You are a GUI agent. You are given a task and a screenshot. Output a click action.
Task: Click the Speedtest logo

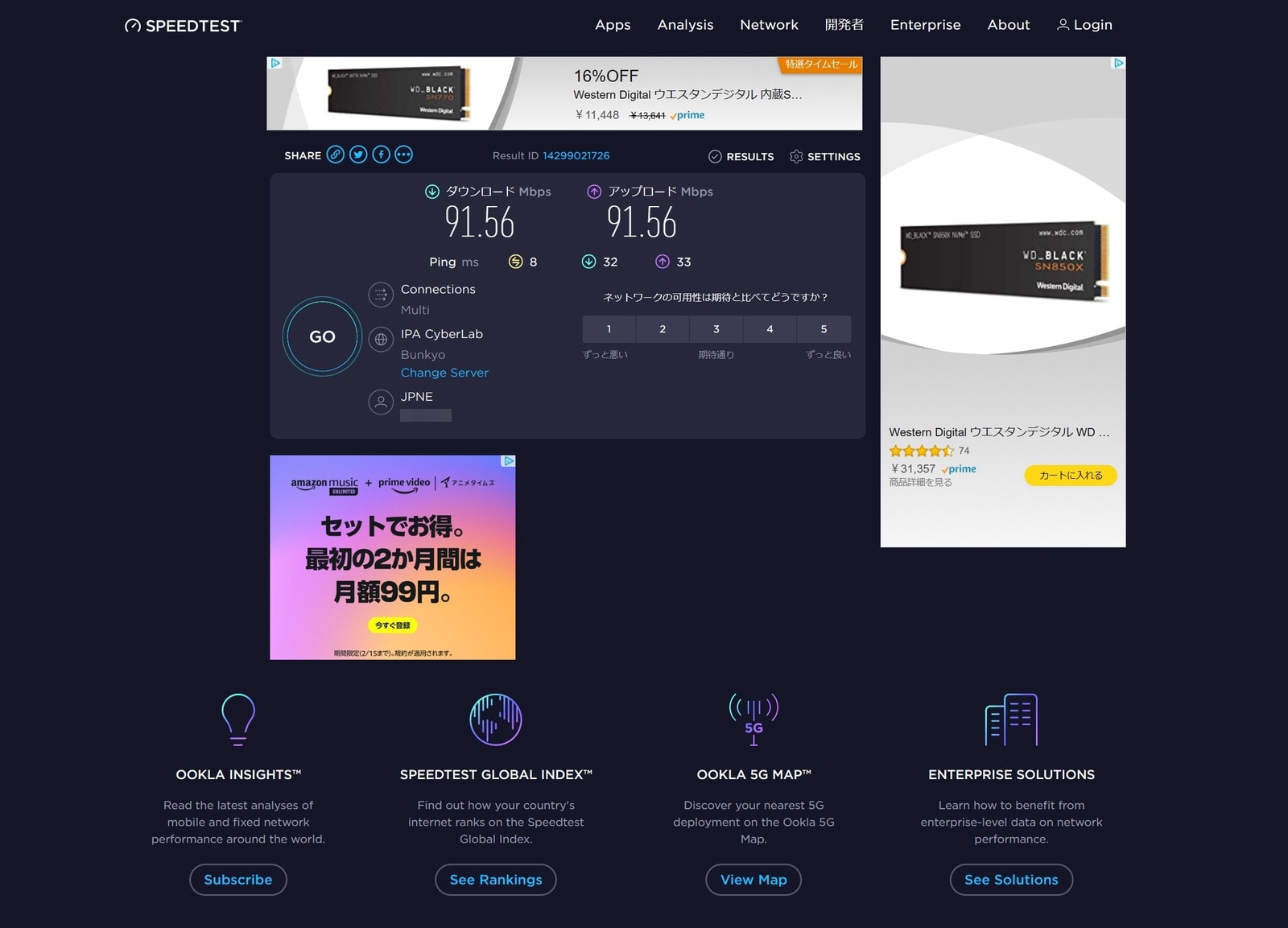(x=183, y=26)
